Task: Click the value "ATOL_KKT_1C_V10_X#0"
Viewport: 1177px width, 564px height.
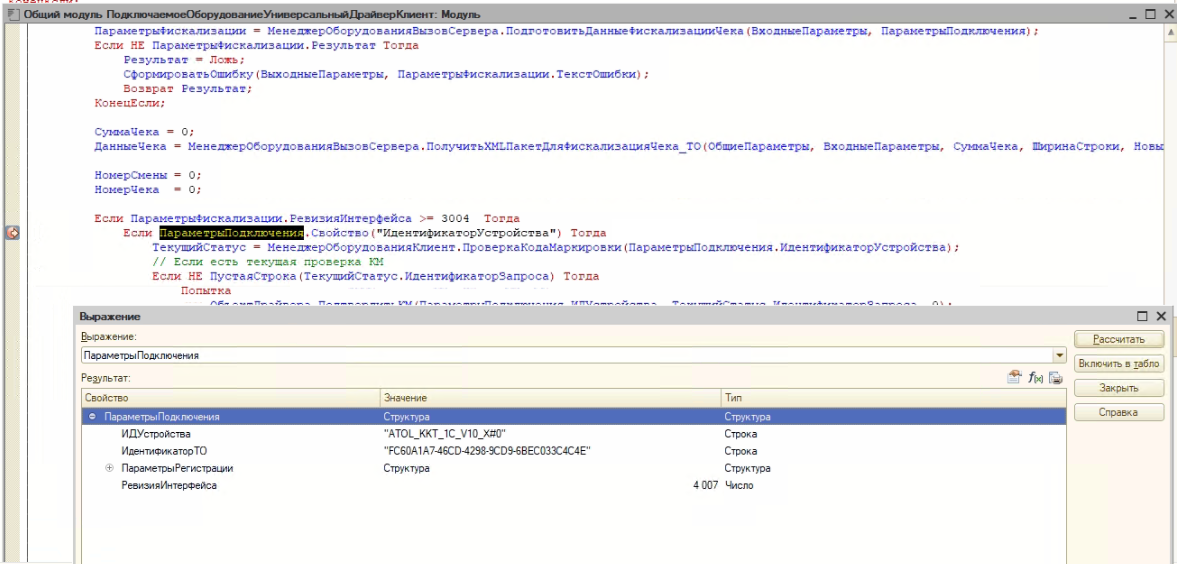Action: (446, 433)
